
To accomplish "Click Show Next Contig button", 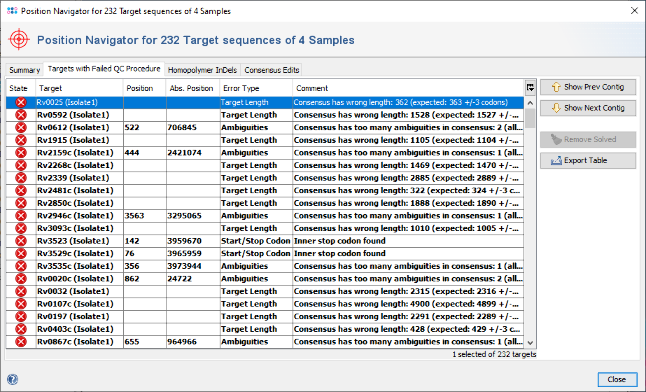I will [588, 108].
